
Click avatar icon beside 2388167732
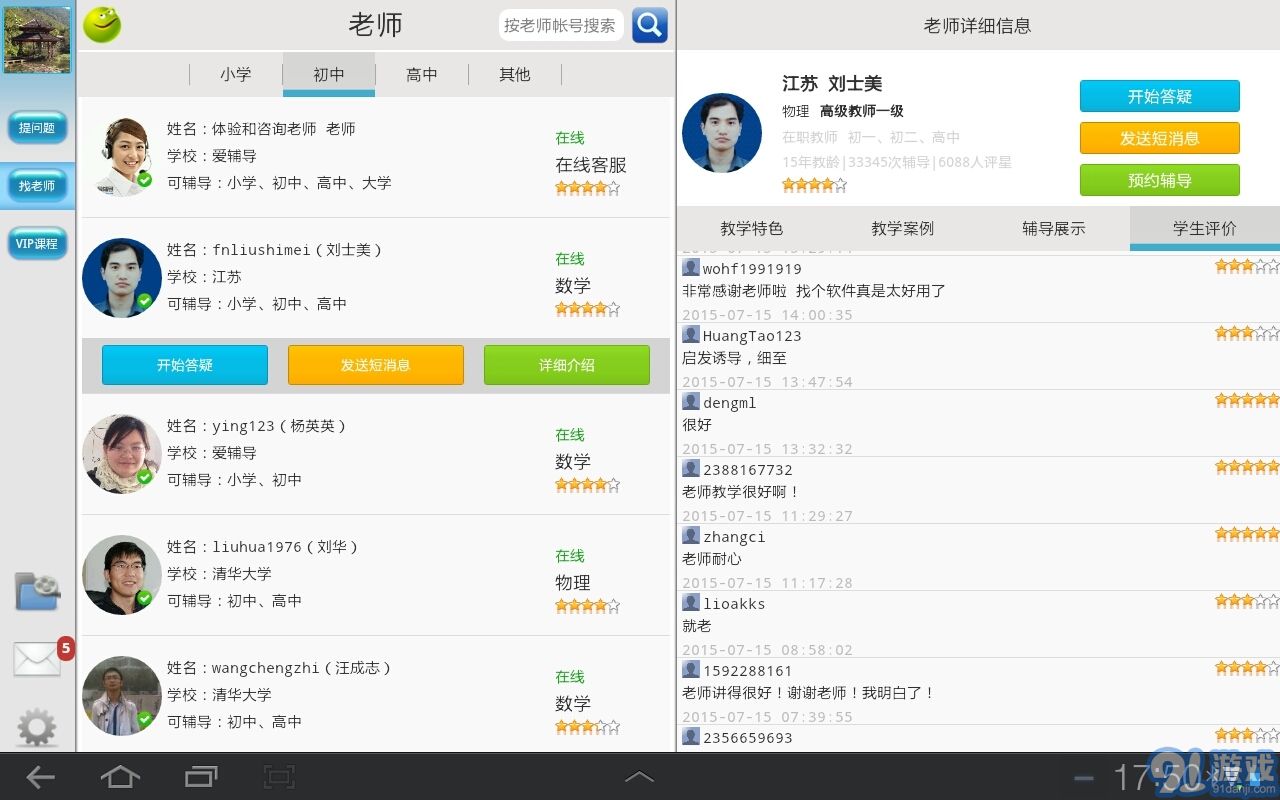691,468
